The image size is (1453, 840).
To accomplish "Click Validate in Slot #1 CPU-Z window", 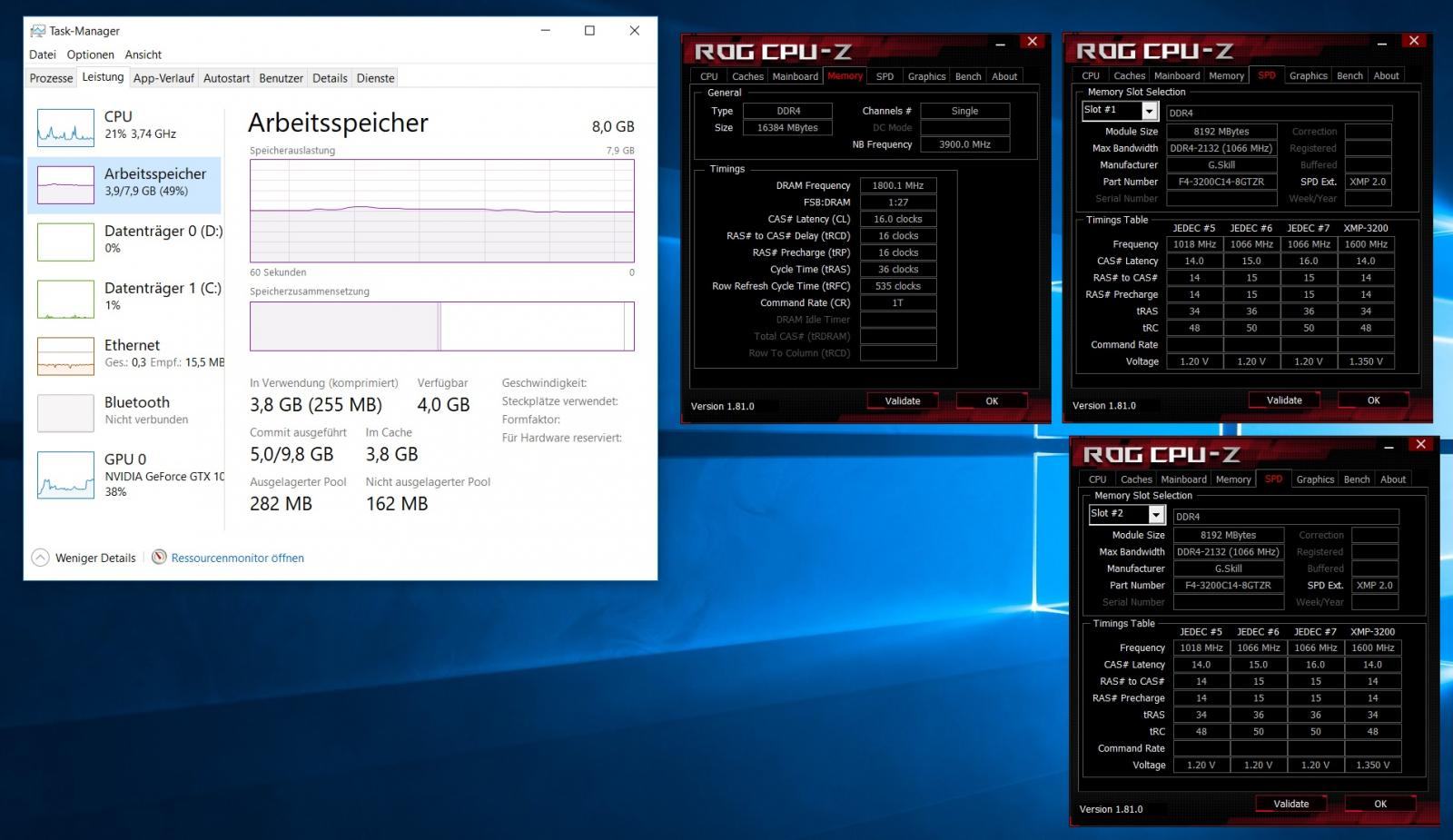I will [x=1284, y=400].
